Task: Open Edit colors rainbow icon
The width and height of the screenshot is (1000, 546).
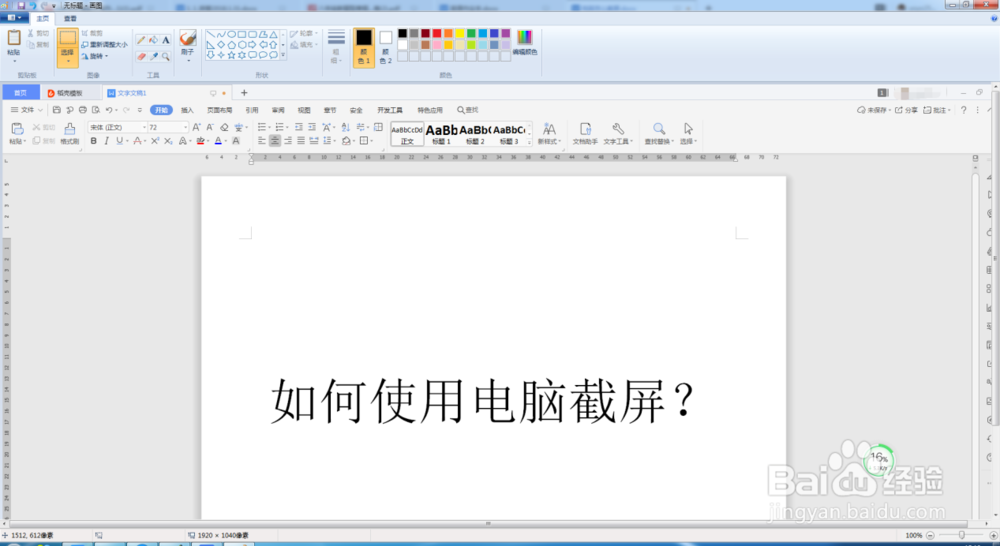Action: [524, 38]
